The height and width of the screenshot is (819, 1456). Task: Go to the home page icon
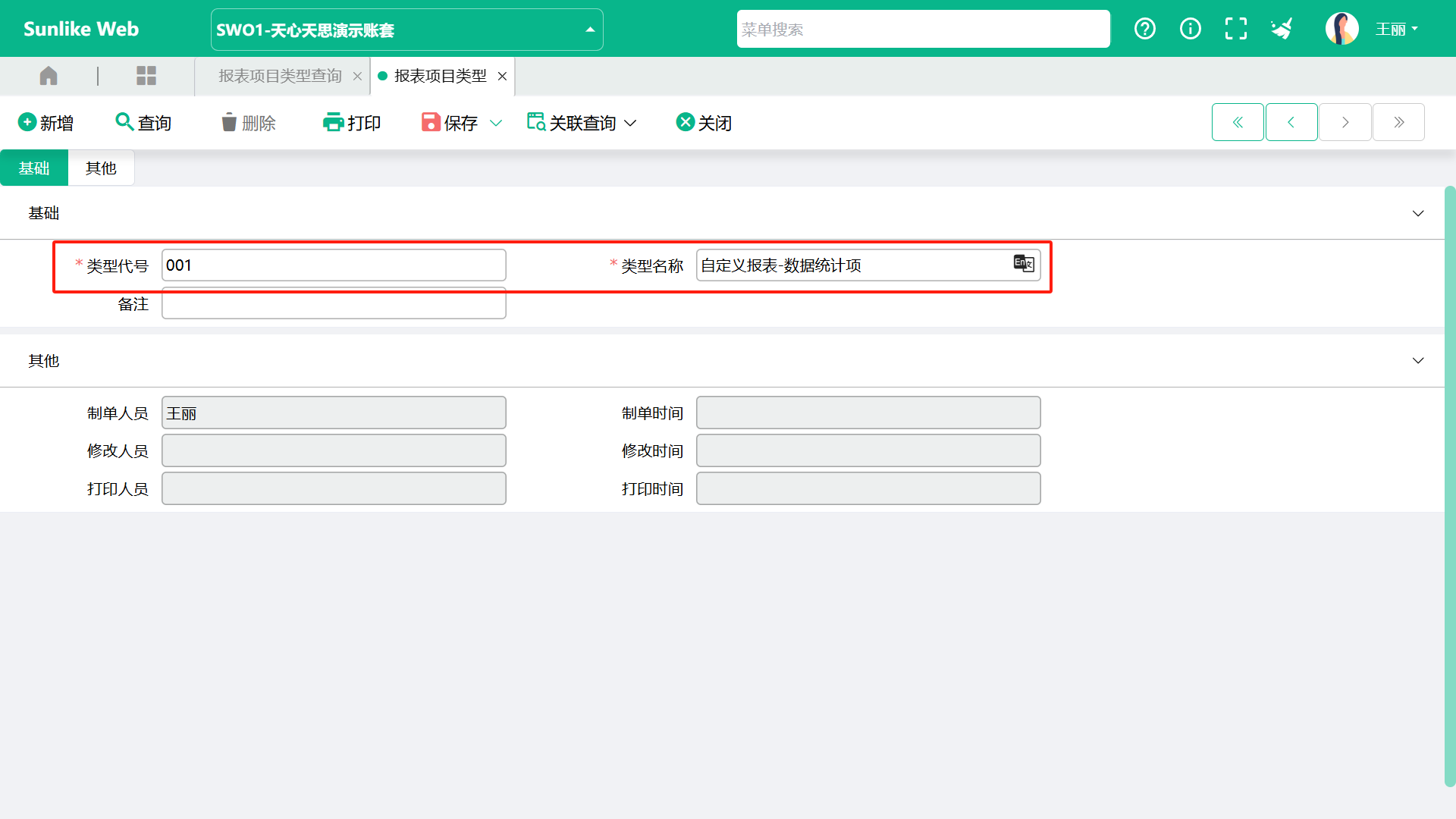click(x=49, y=76)
